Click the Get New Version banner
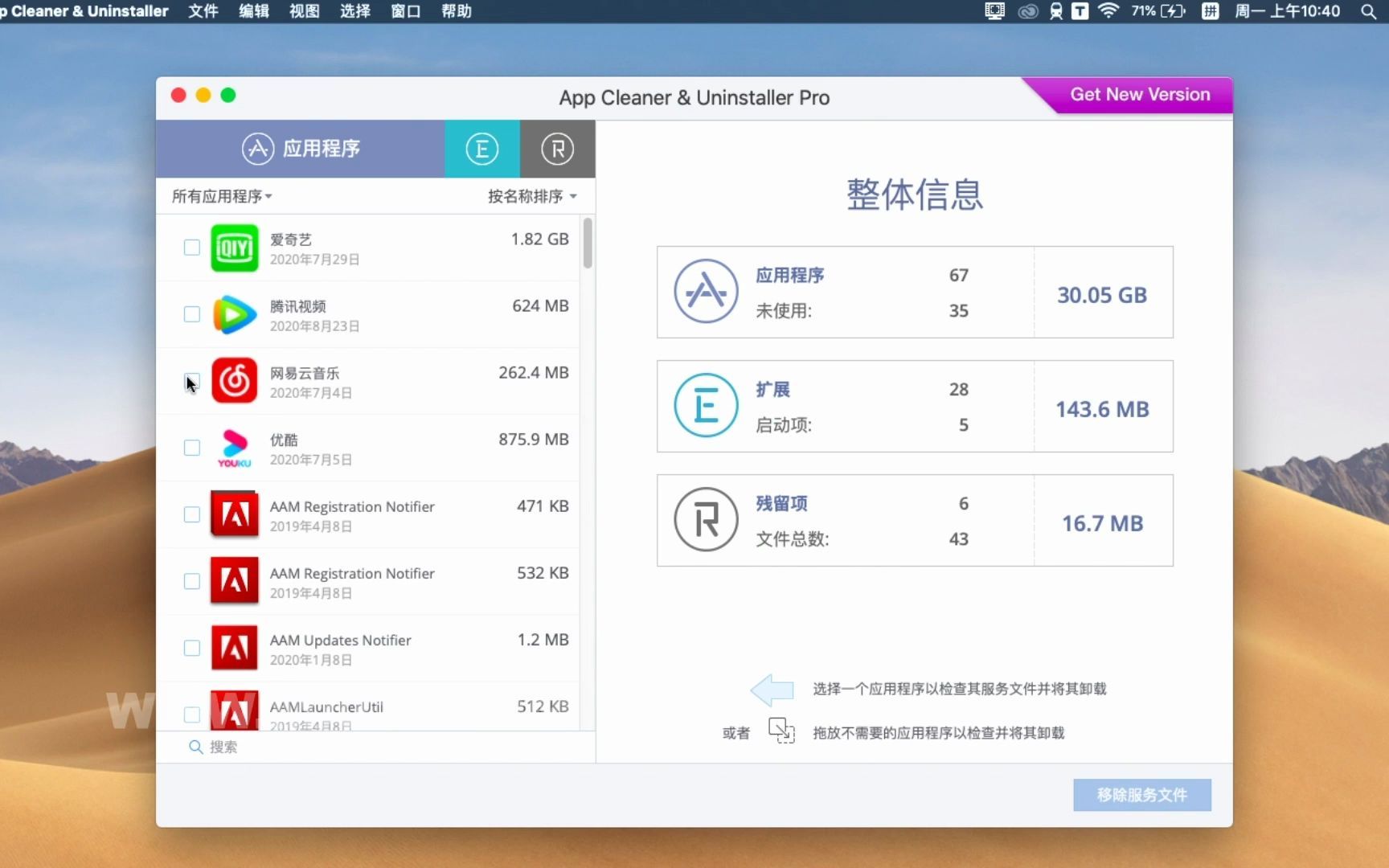 (1139, 95)
